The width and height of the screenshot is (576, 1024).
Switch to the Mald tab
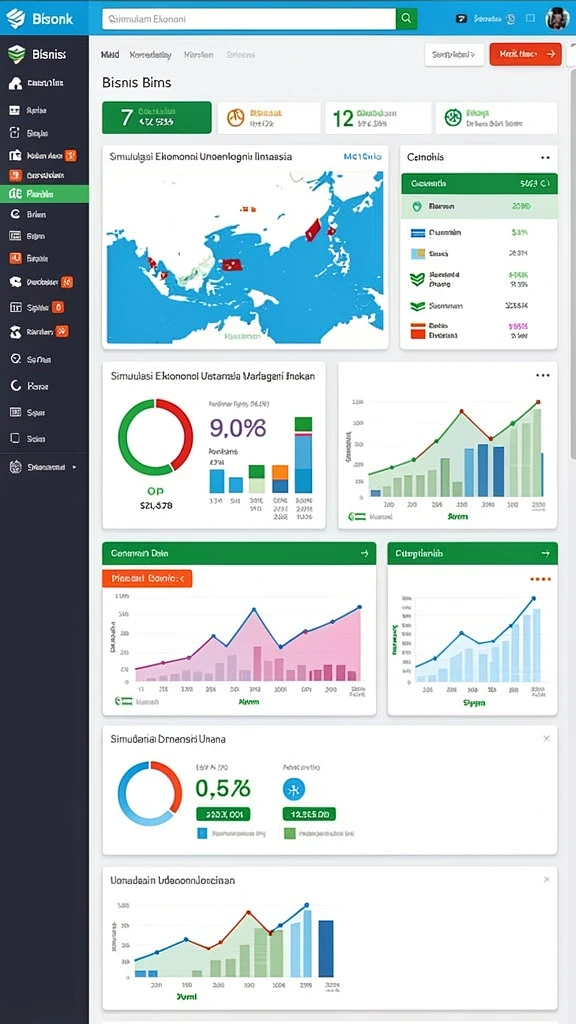tap(110, 55)
